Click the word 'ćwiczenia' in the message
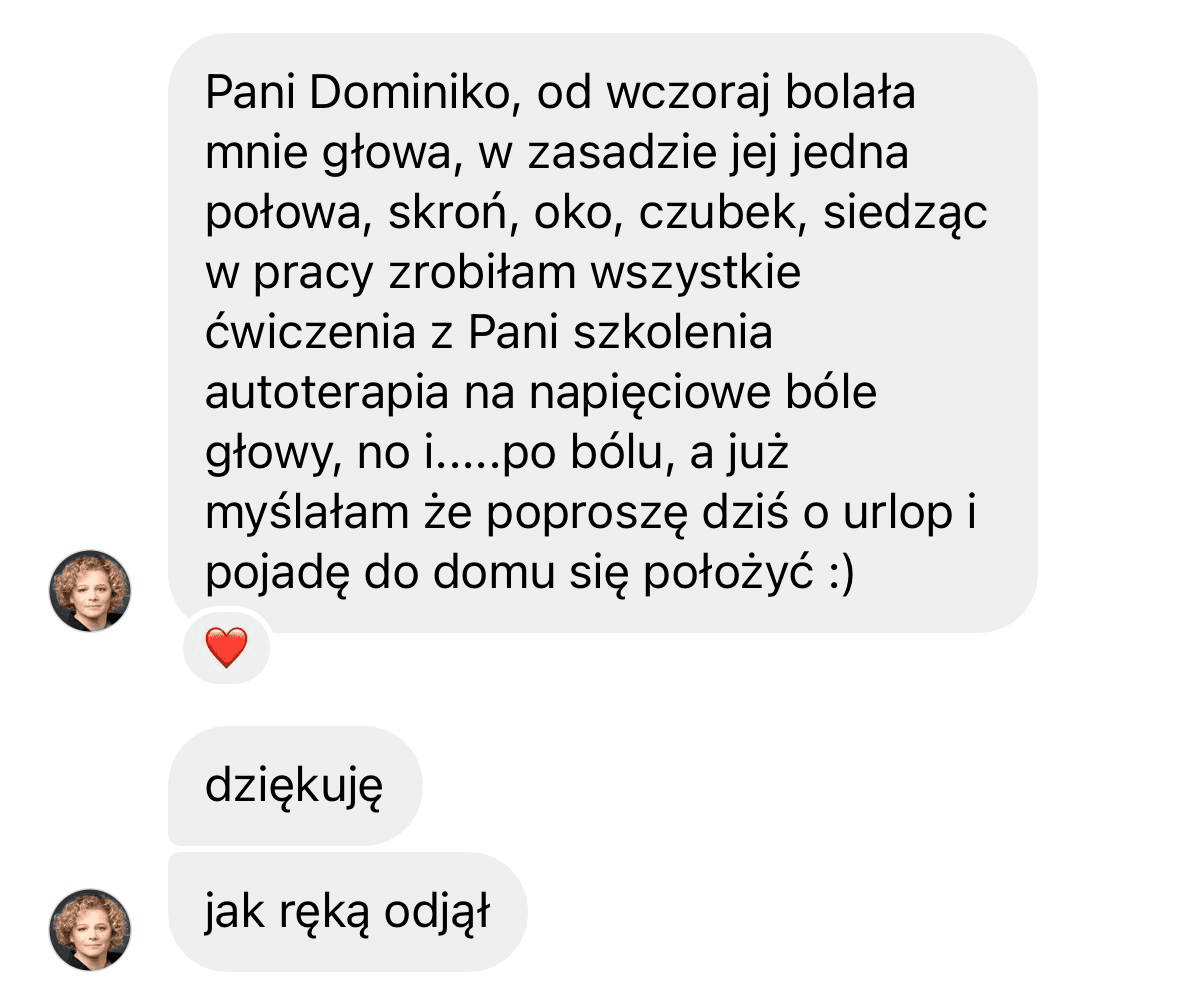 click(311, 332)
